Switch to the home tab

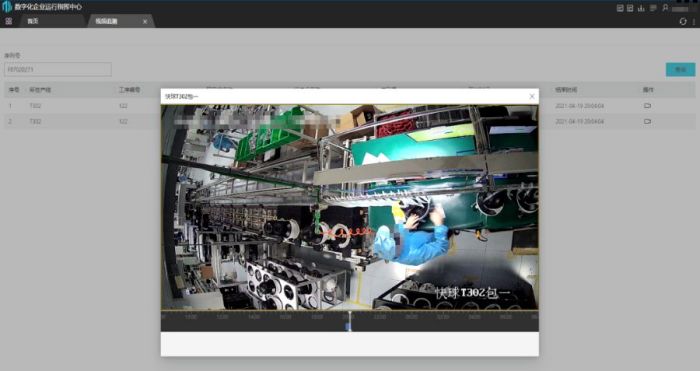(33, 21)
